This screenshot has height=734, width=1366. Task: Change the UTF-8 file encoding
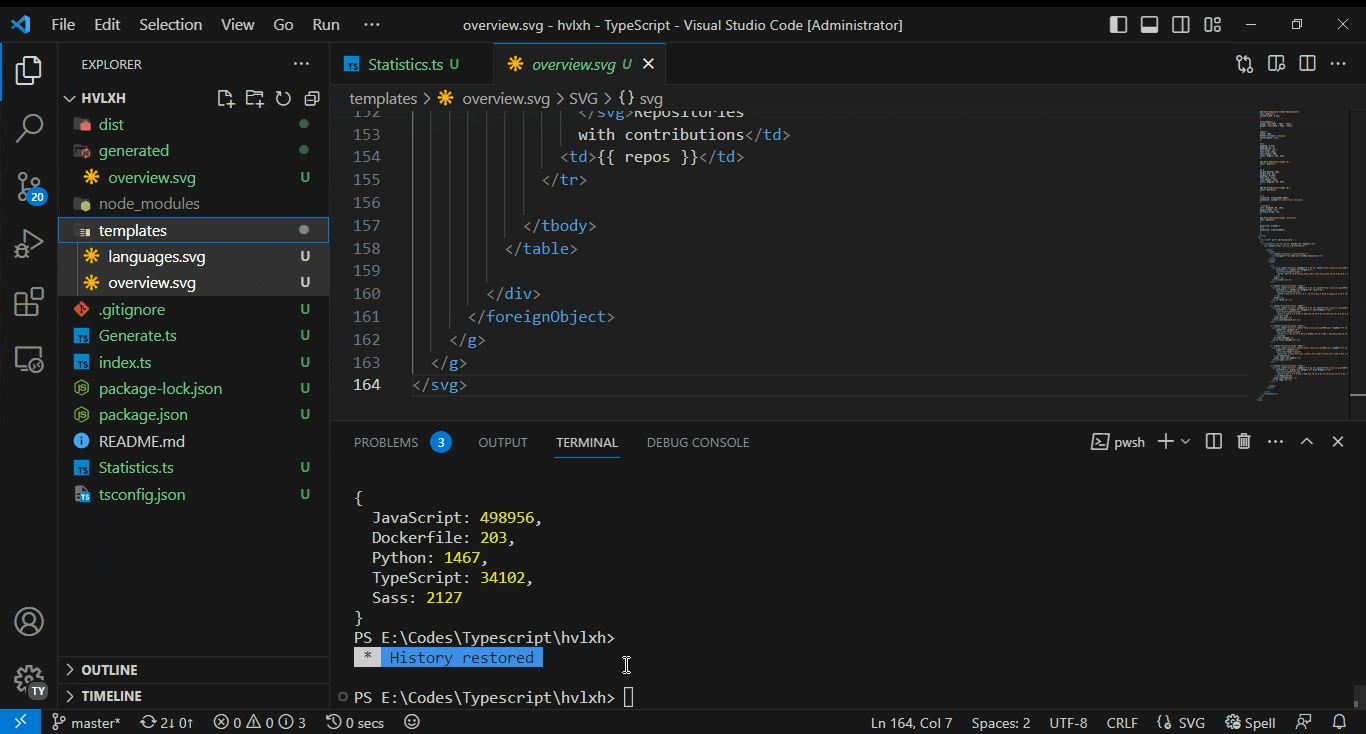click(x=1068, y=722)
